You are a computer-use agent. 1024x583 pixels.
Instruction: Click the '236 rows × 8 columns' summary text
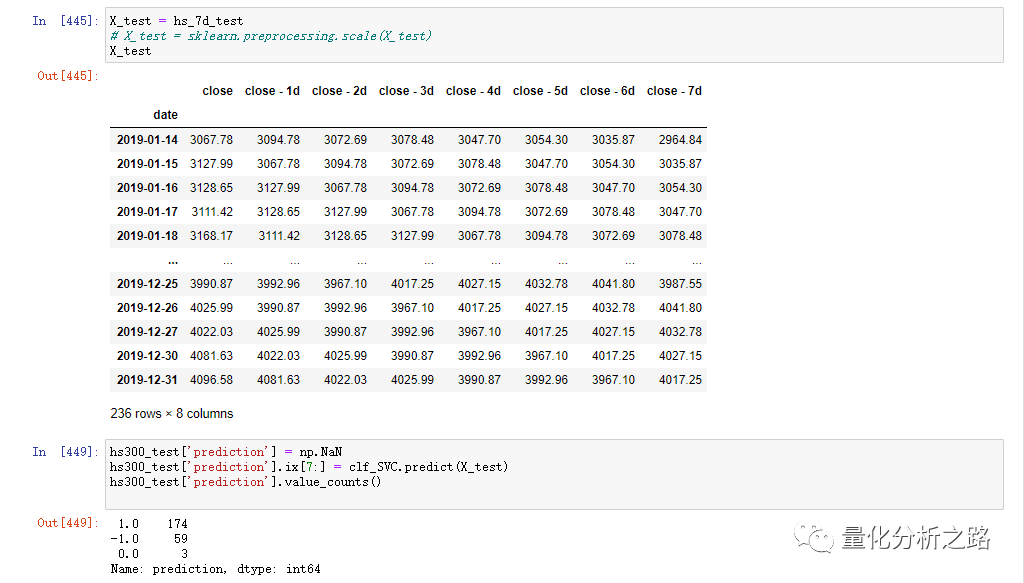(x=171, y=413)
